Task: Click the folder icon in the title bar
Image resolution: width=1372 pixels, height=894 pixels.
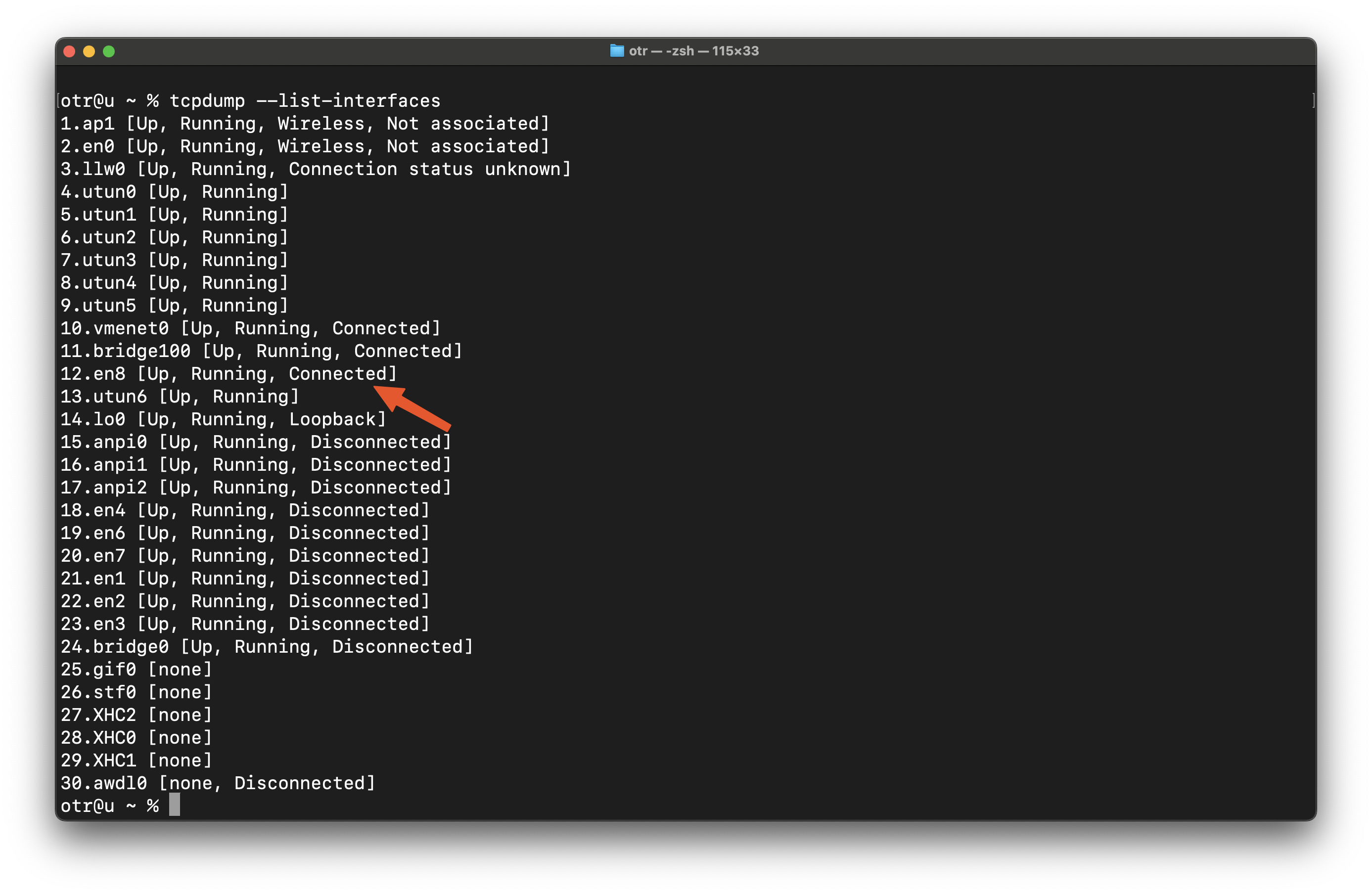Action: 617,51
